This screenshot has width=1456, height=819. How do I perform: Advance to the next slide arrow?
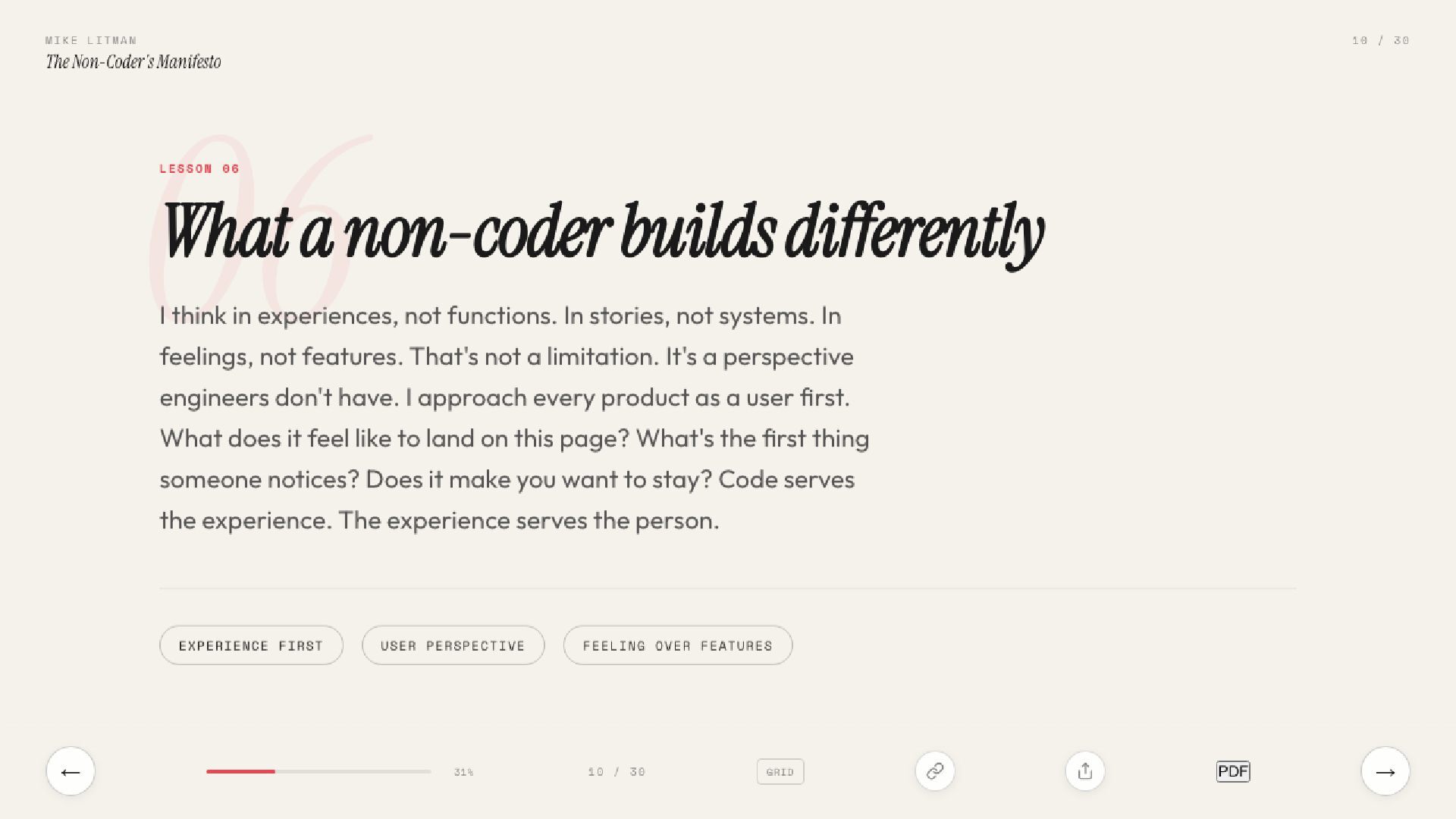(x=1385, y=771)
